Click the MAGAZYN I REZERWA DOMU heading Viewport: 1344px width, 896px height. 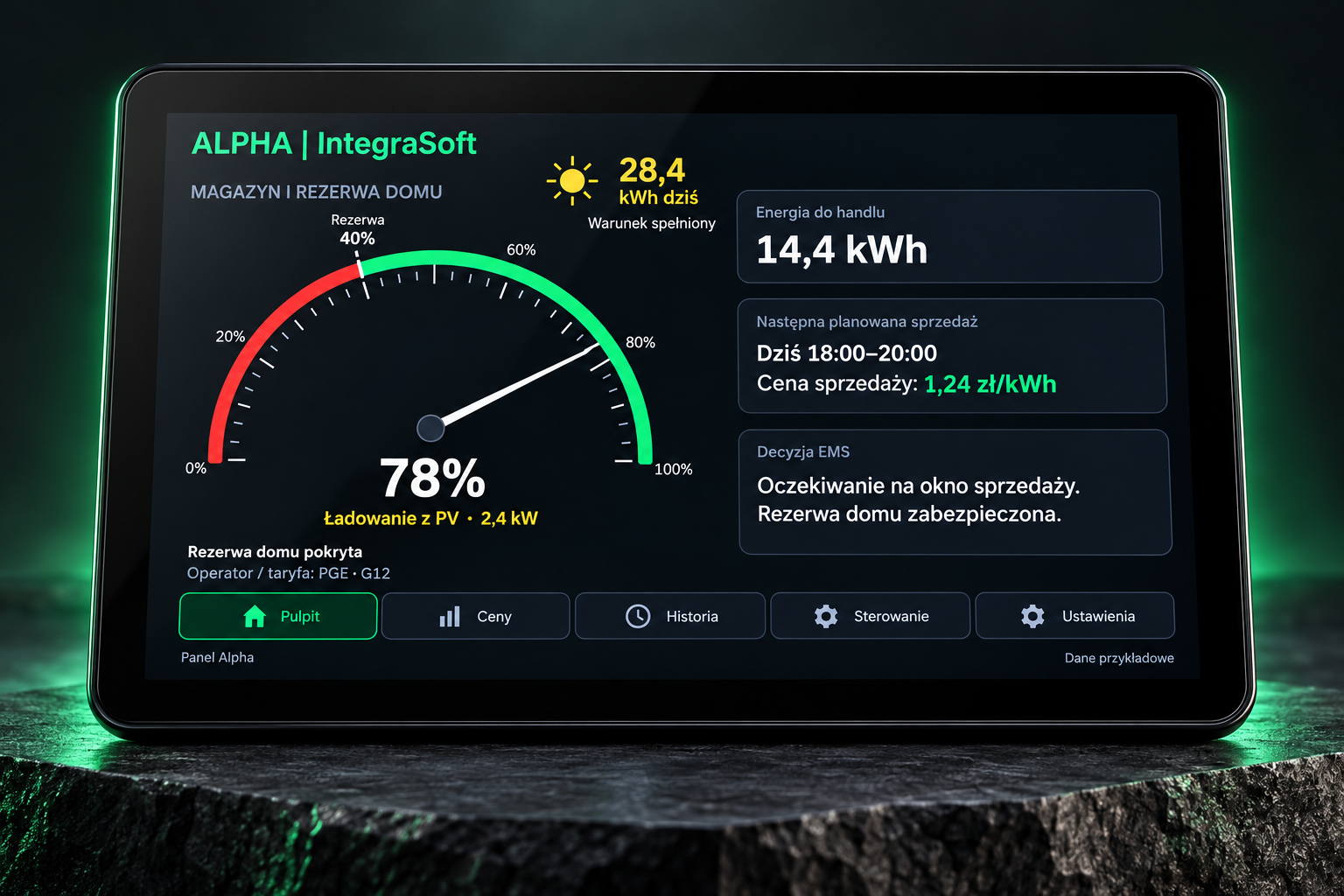pos(316,192)
